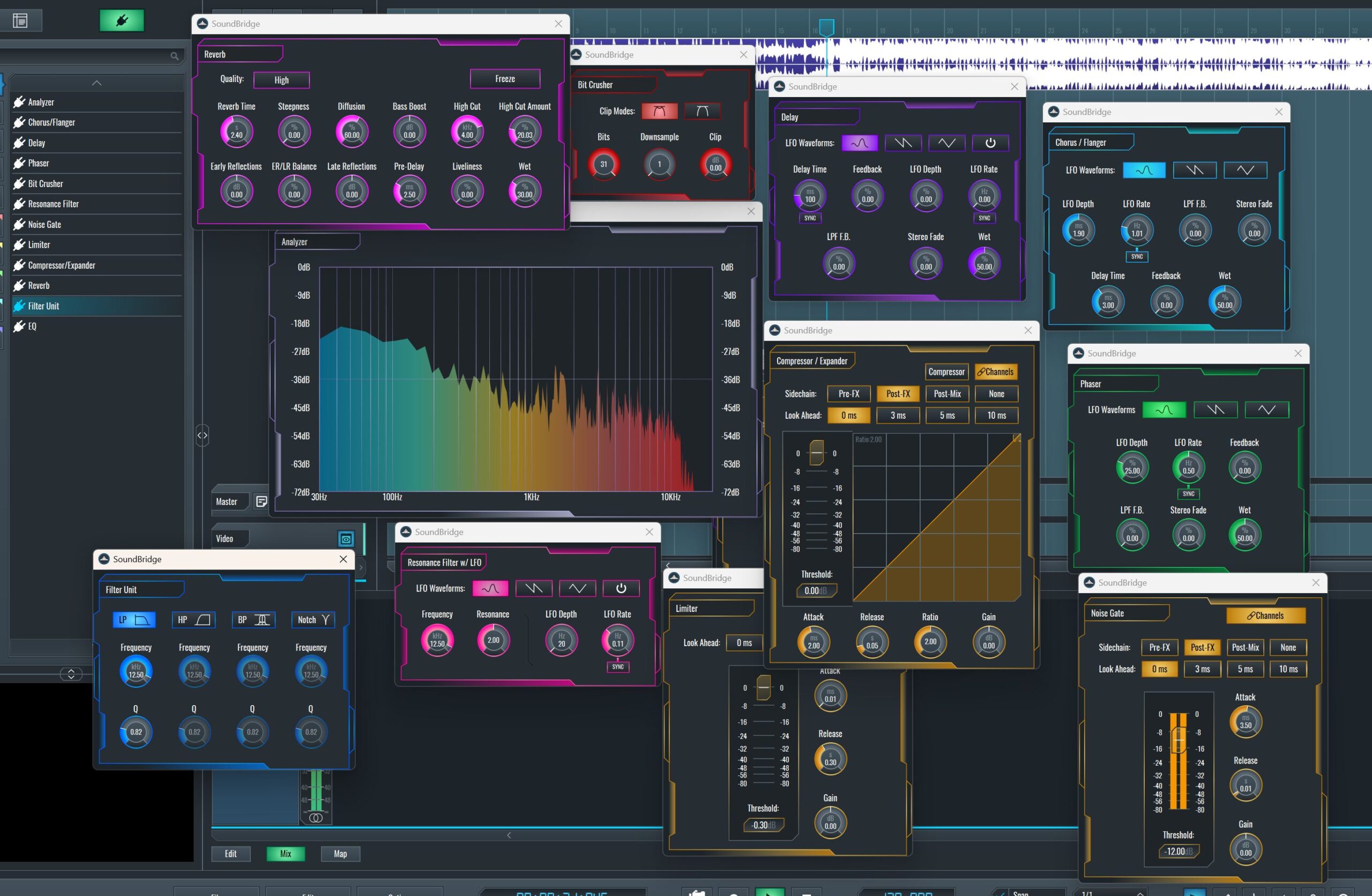Screen dimensions: 1372x896
Task: Select Filter Unit in the sidebar list
Action: coord(97,306)
